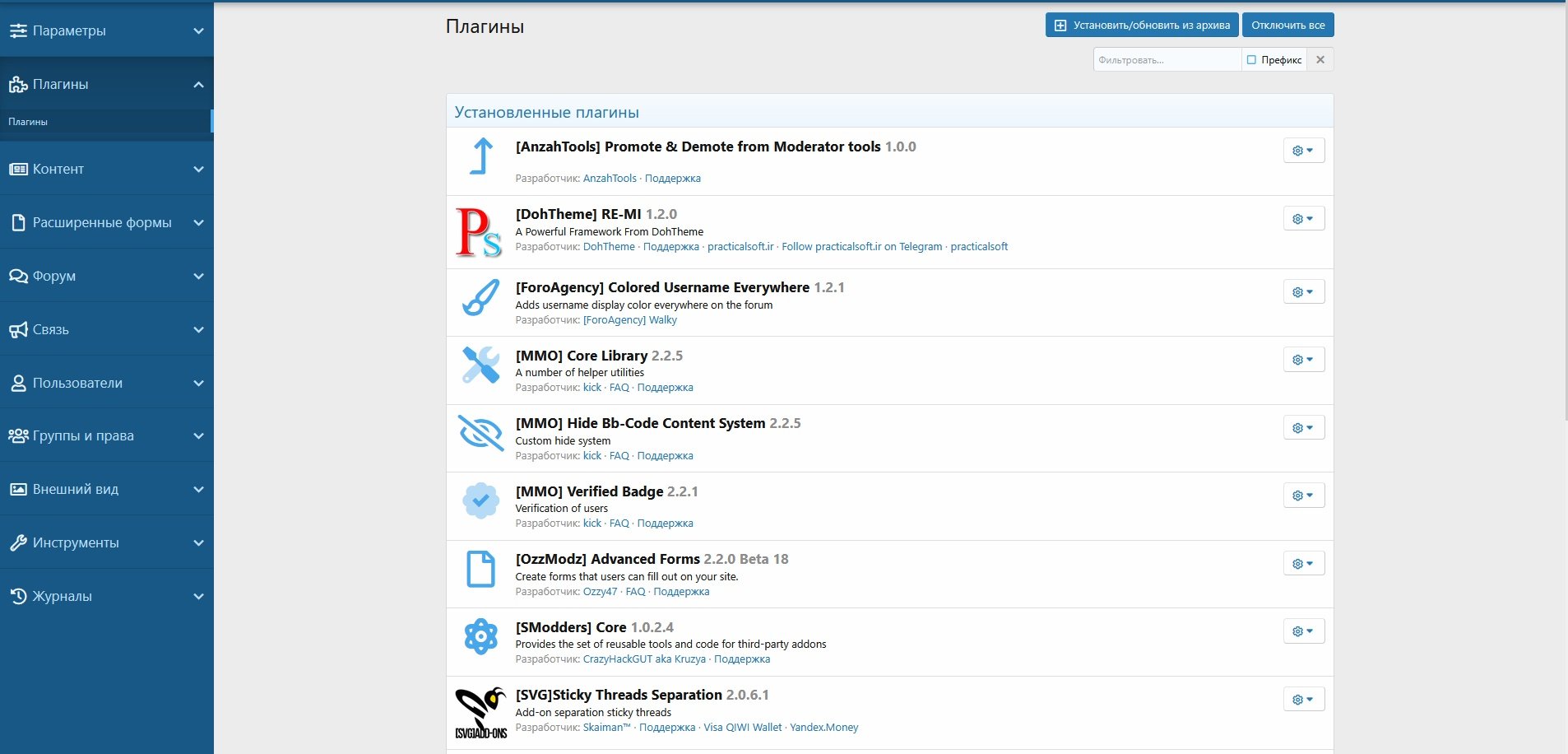Click the Hide Bb-Code crossed-eye icon
The height and width of the screenshot is (754, 1568).
coord(481,433)
